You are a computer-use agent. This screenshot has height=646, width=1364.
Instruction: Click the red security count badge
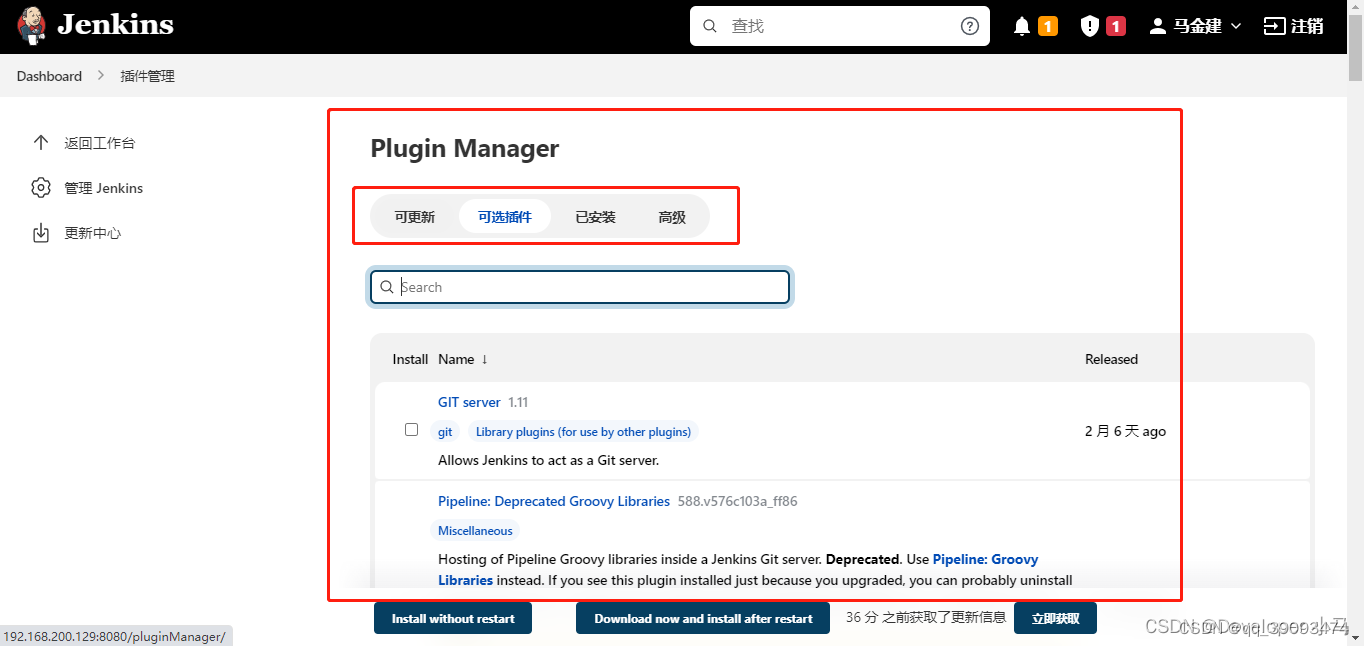[1116, 26]
